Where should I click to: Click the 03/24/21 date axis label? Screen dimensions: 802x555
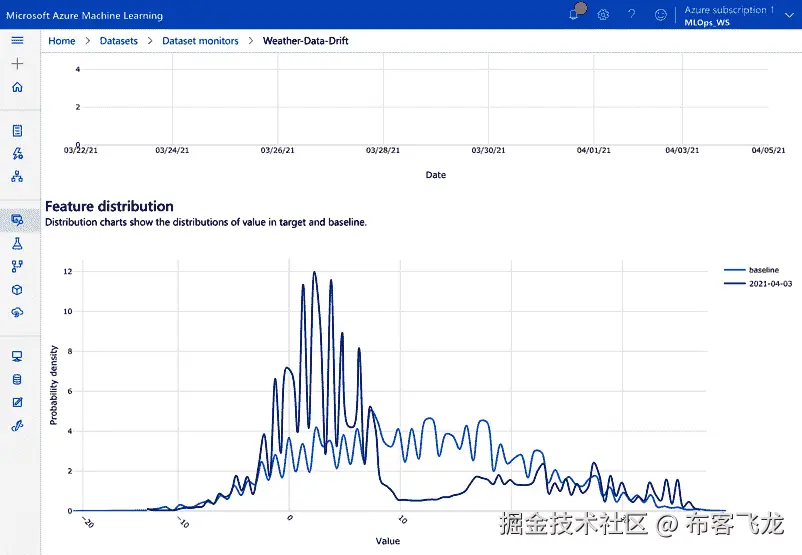pyautogui.click(x=172, y=150)
